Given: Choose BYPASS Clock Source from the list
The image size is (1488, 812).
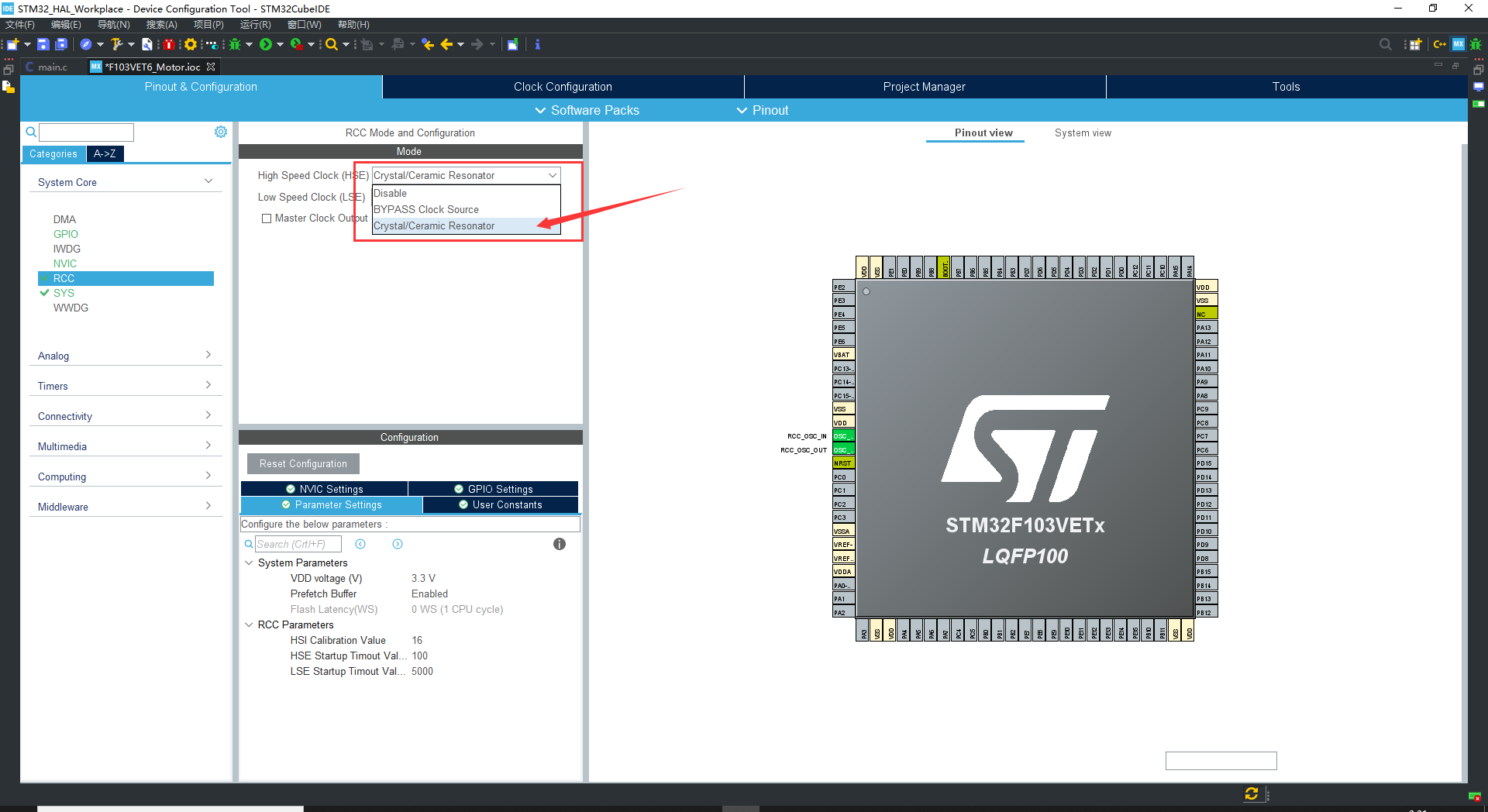Looking at the screenshot, I should coord(466,209).
